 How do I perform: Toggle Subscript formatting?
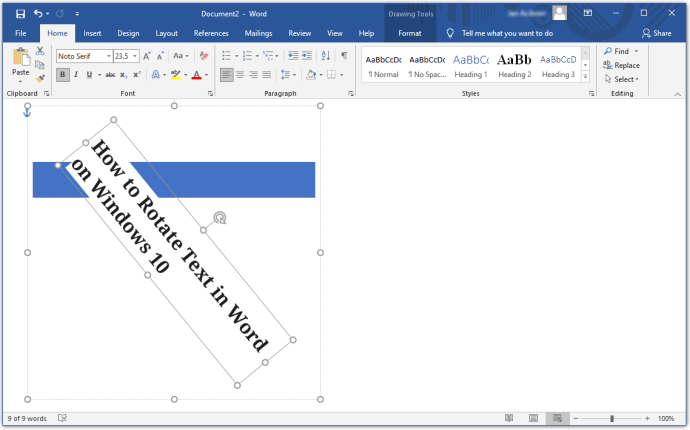click(123, 75)
